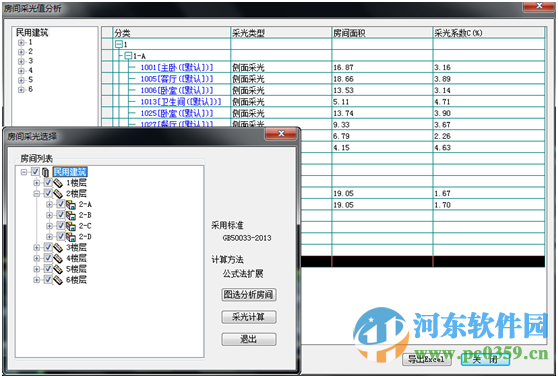The width and height of the screenshot is (558, 378).
Task: Toggle the 2-A checkbox
Action: coord(60,204)
